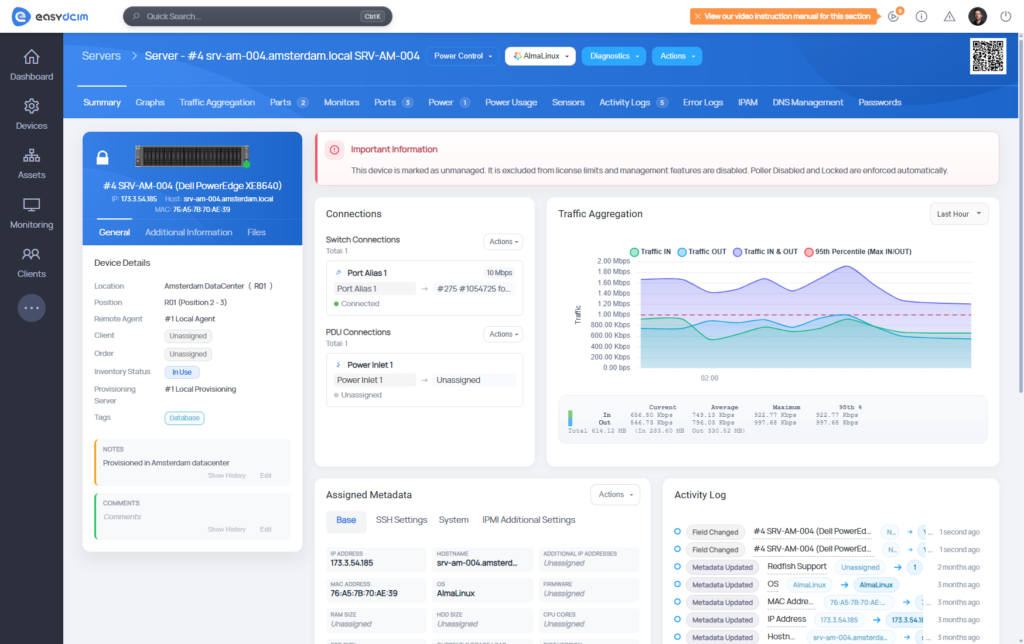Select IPMI Additional Settings metadata tab
Screen dimensions: 1024x644
[x=528, y=520]
